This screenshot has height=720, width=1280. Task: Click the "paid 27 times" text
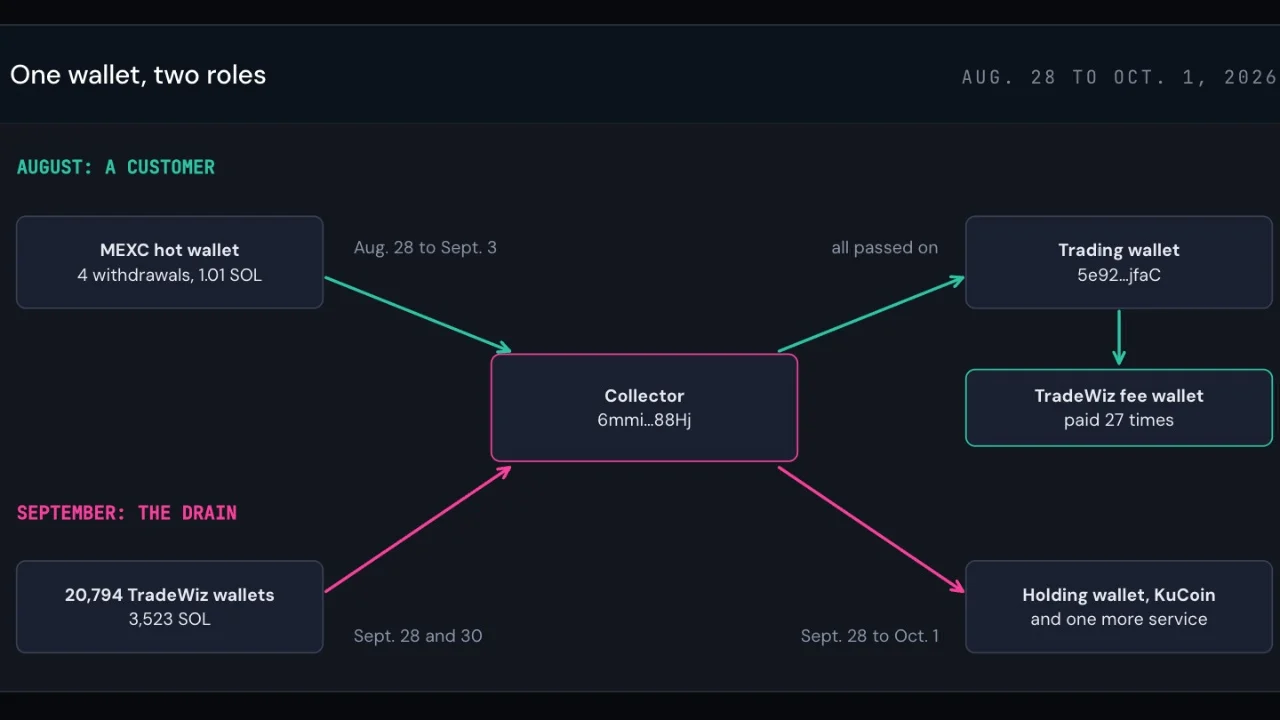click(1119, 420)
